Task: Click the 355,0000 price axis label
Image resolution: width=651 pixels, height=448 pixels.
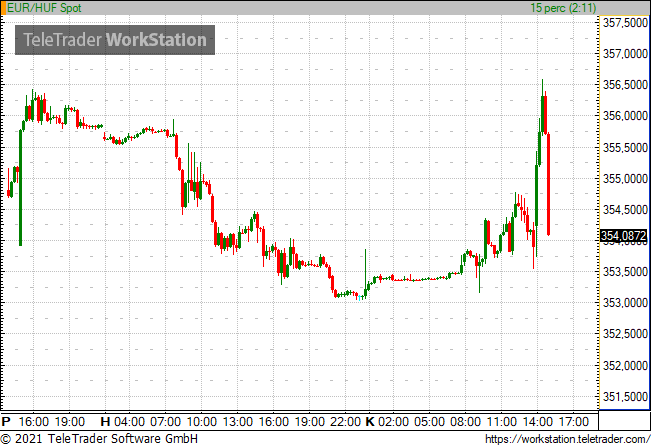Action: coord(625,179)
